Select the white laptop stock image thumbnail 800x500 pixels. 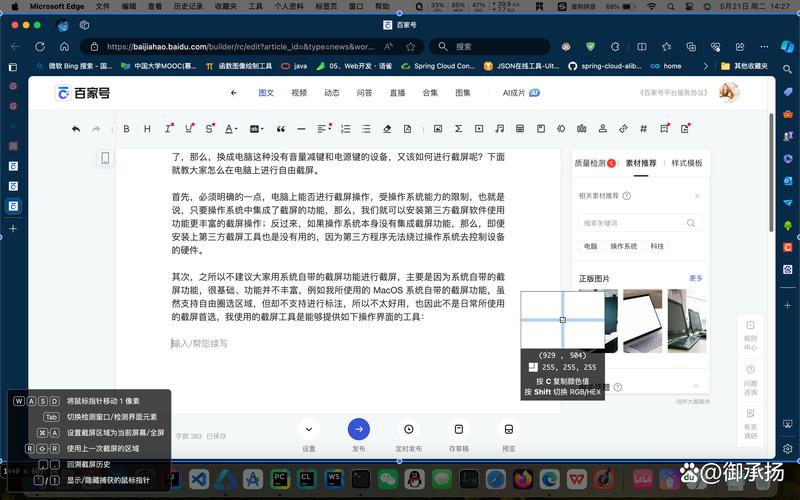(x=642, y=321)
